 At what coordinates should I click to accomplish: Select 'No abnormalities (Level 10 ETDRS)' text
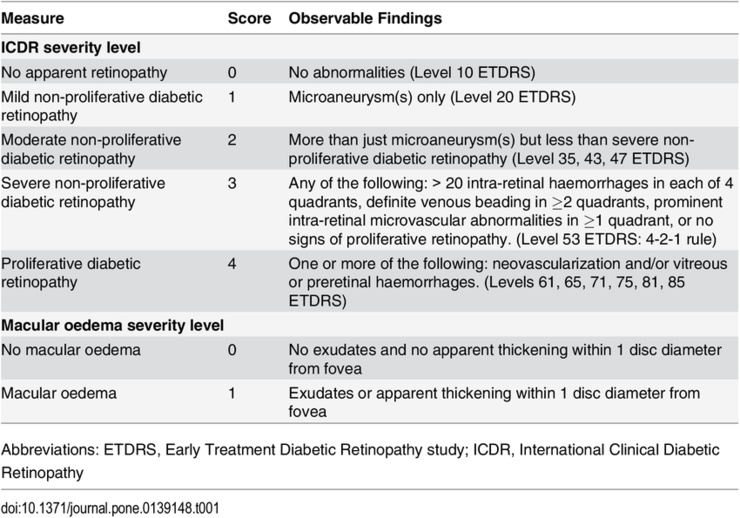pos(408,72)
